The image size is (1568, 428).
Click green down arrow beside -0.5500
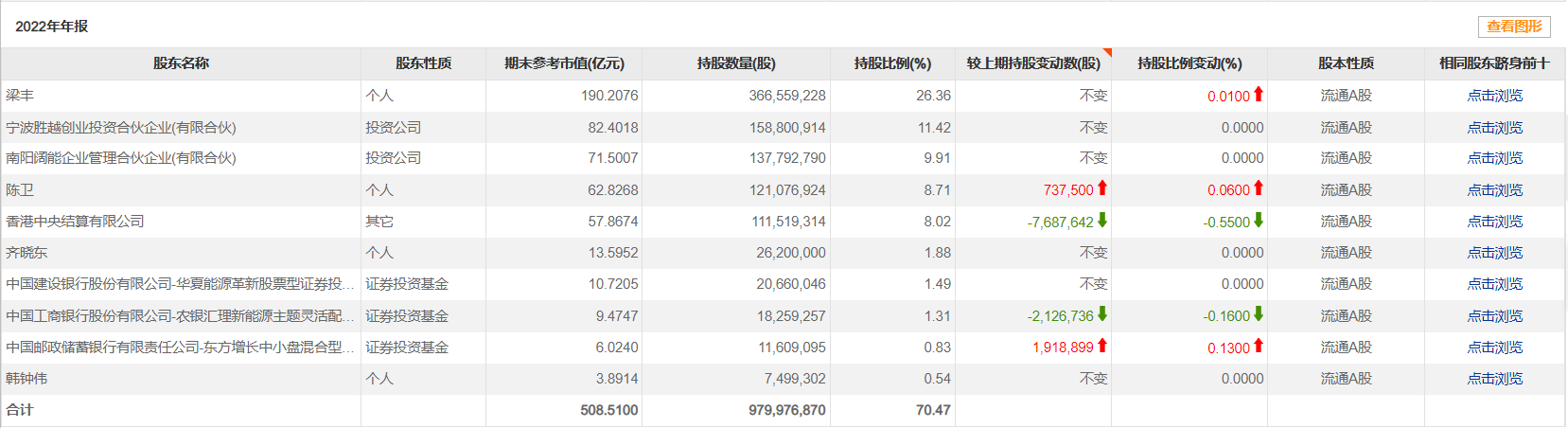[x=1259, y=221]
